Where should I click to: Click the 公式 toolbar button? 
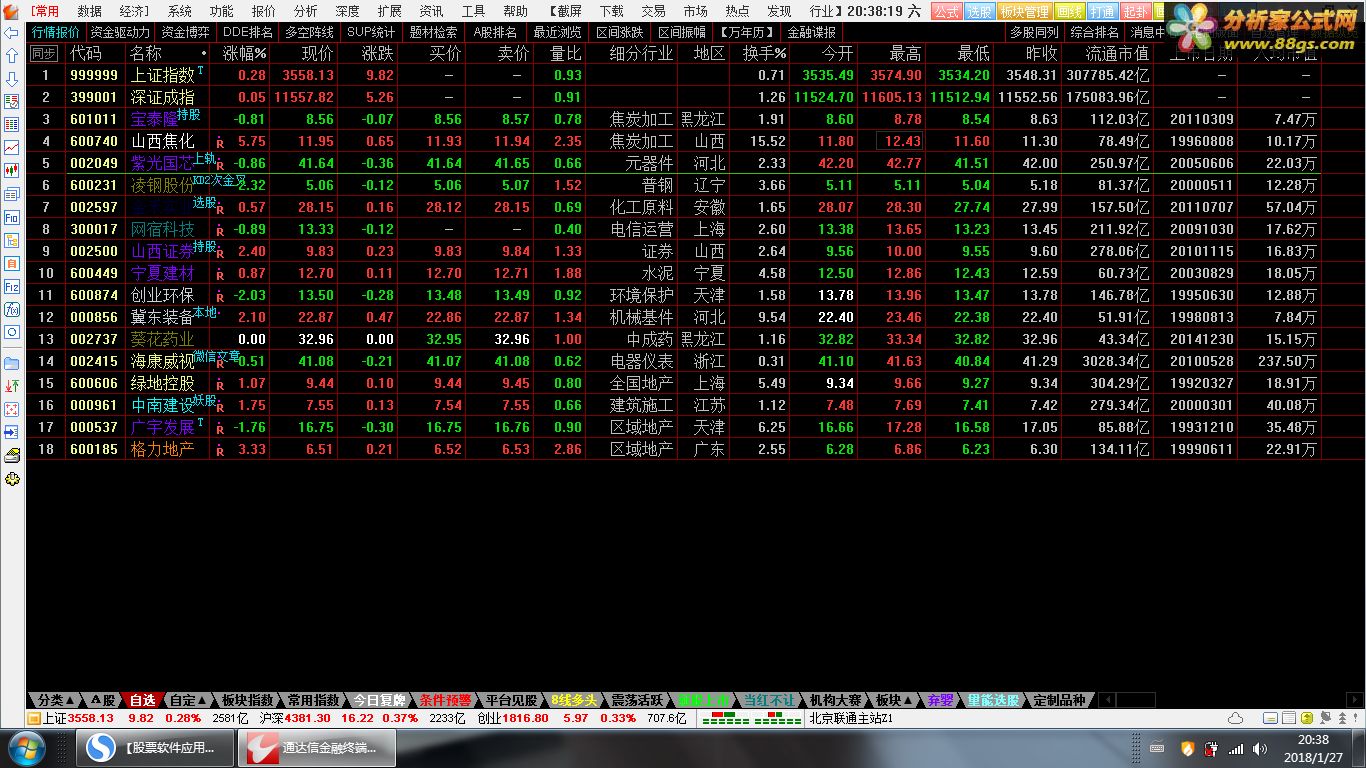point(946,11)
